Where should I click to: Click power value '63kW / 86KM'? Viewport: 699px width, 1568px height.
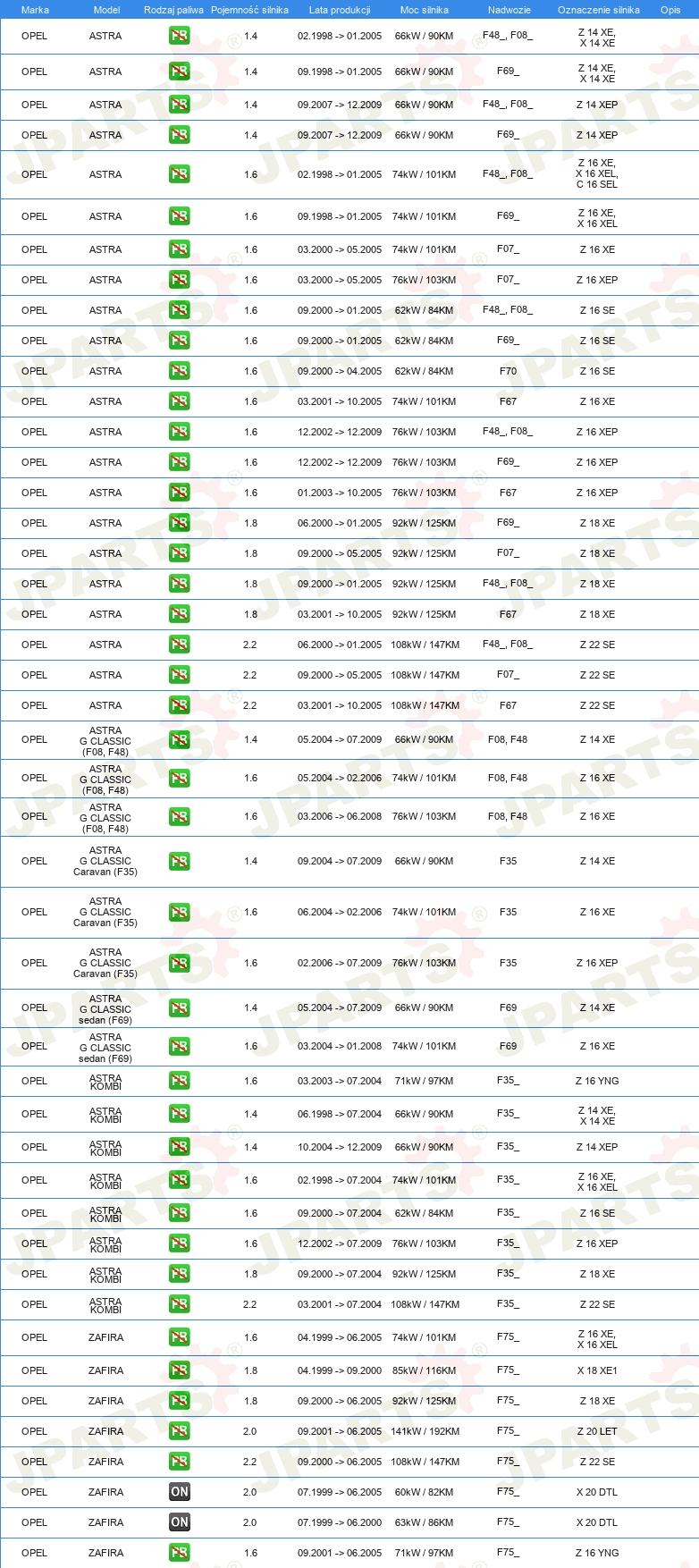click(425, 1522)
